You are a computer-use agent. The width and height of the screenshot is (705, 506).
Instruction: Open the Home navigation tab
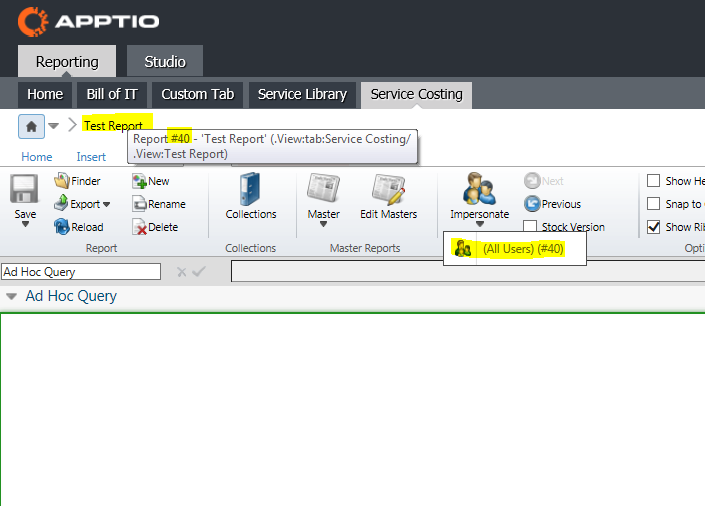tap(45, 94)
